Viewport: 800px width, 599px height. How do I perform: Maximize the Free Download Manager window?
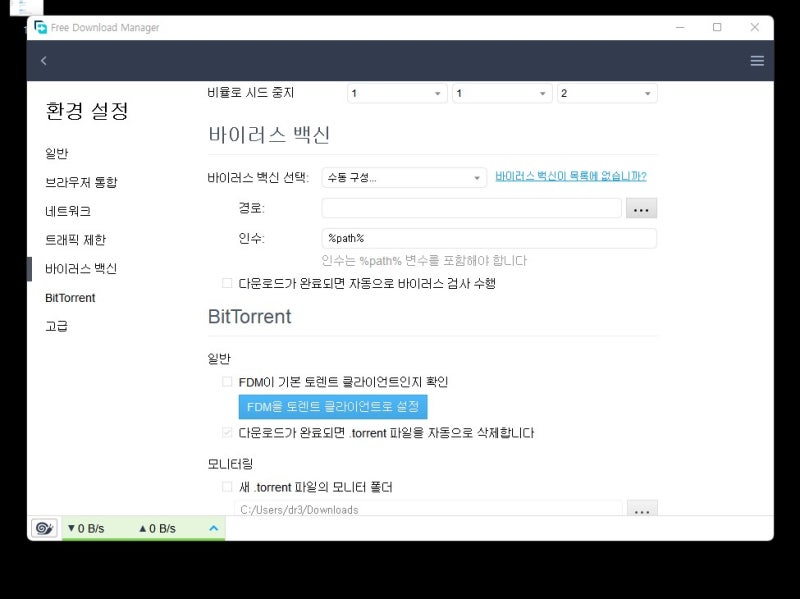[x=717, y=27]
